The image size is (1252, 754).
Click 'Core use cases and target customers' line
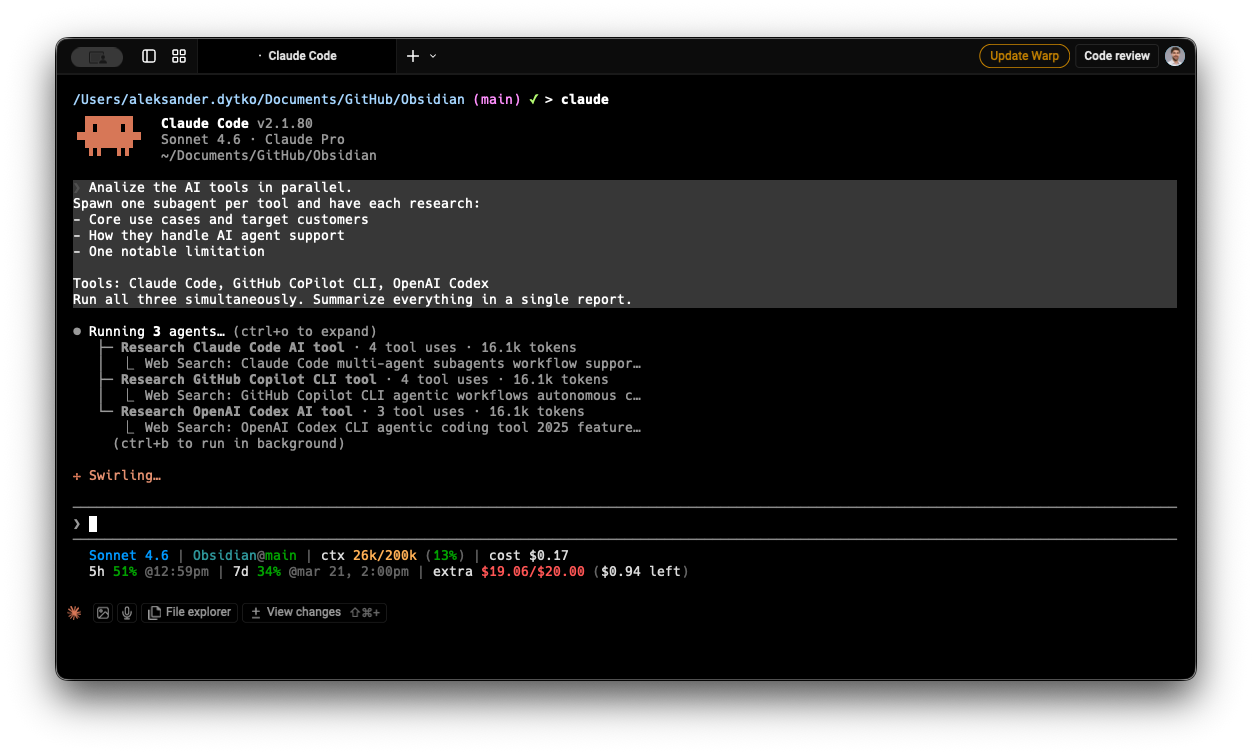tap(221, 219)
